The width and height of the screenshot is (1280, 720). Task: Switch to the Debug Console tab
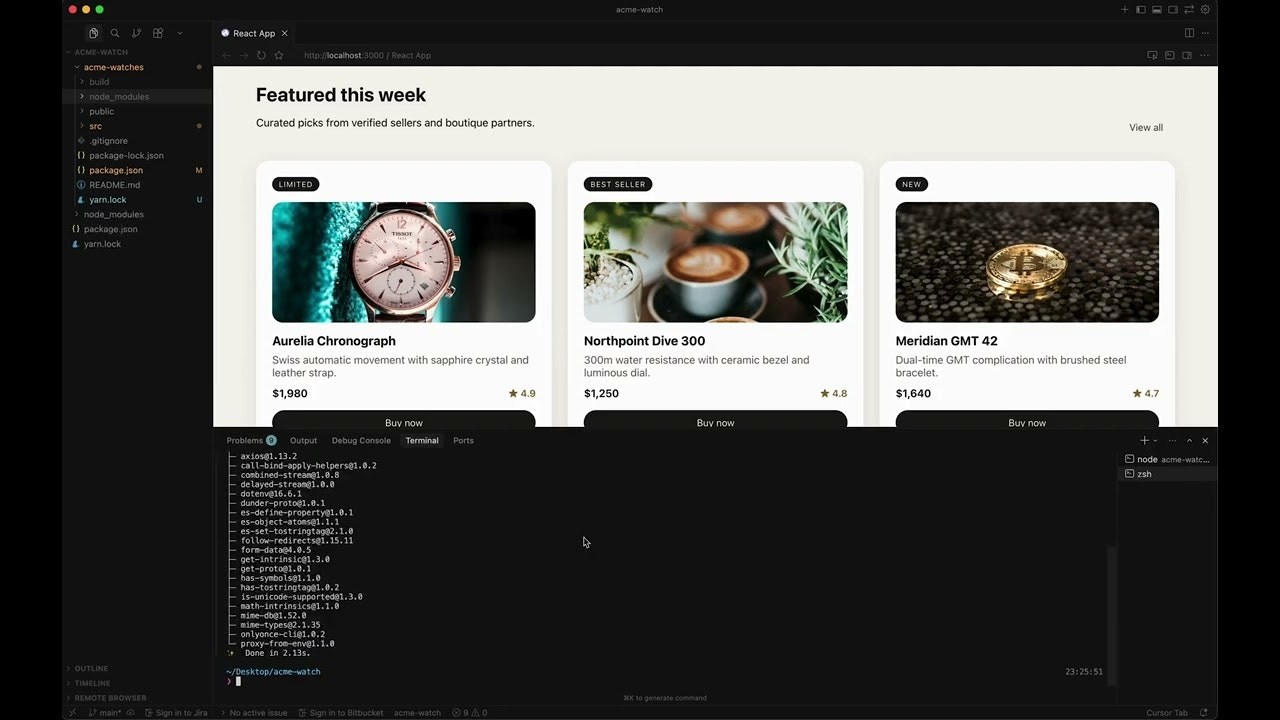point(361,441)
